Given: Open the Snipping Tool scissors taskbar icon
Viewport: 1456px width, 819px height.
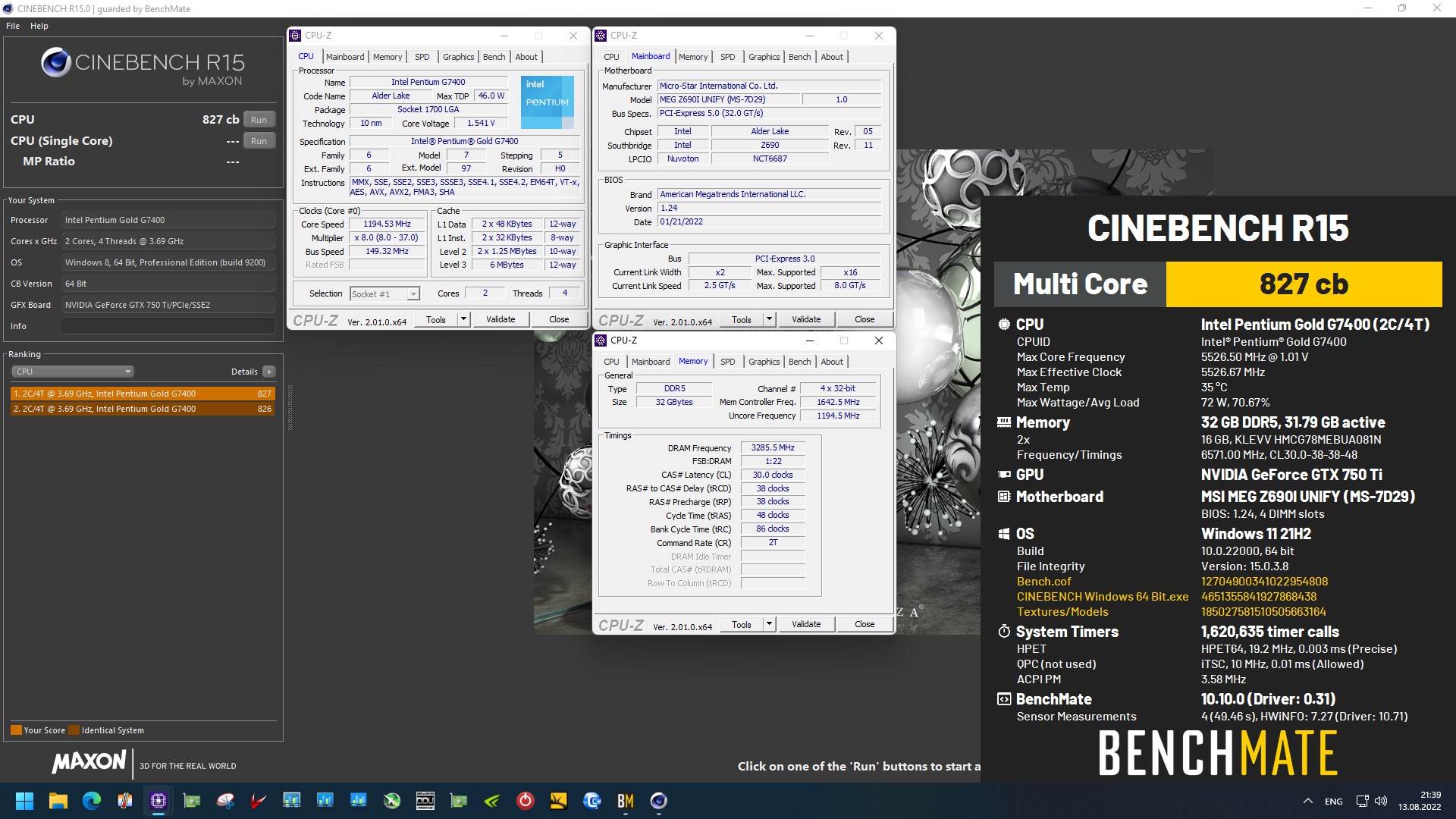Looking at the screenshot, I should pos(225,801).
